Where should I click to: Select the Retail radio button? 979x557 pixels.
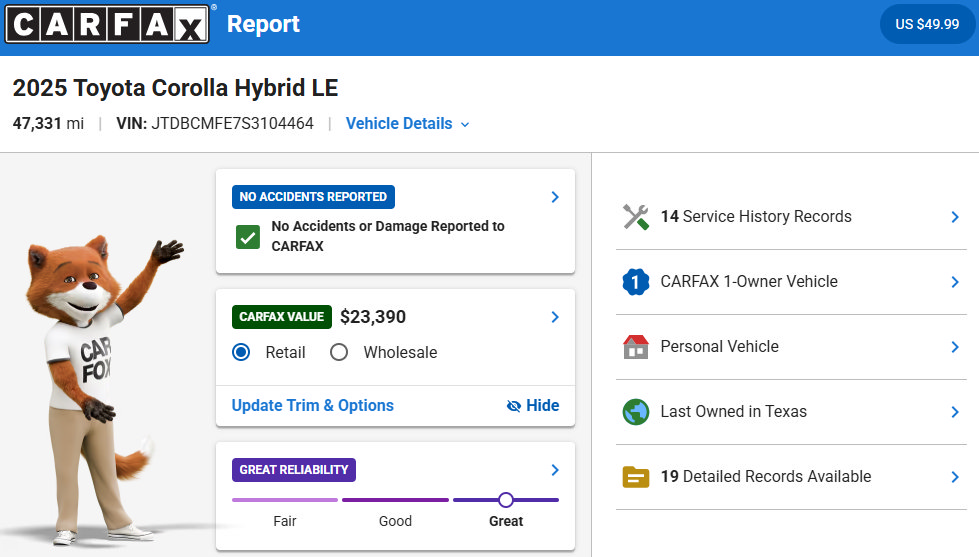(241, 352)
